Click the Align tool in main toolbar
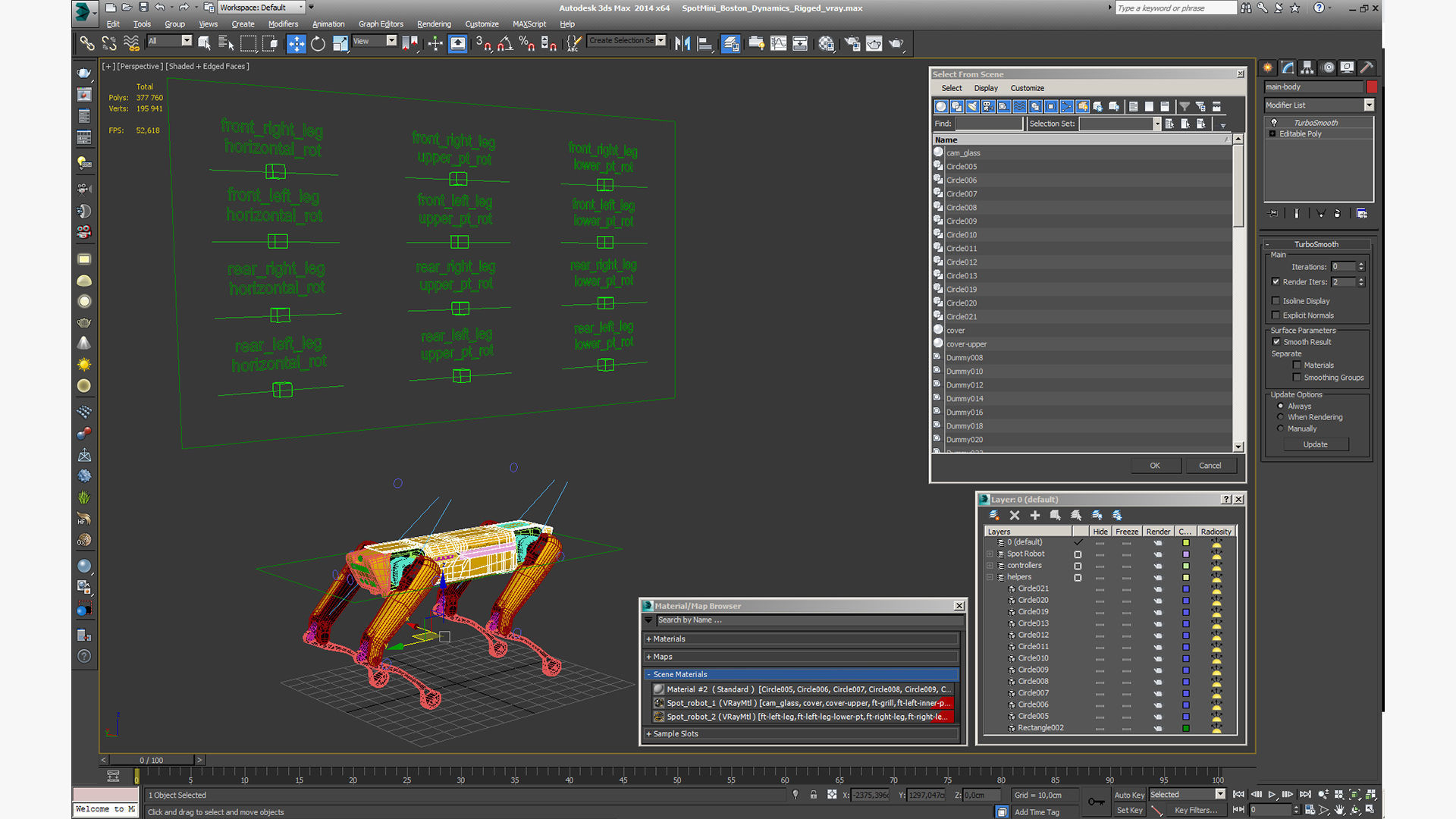This screenshot has width=1456, height=819. [x=704, y=43]
